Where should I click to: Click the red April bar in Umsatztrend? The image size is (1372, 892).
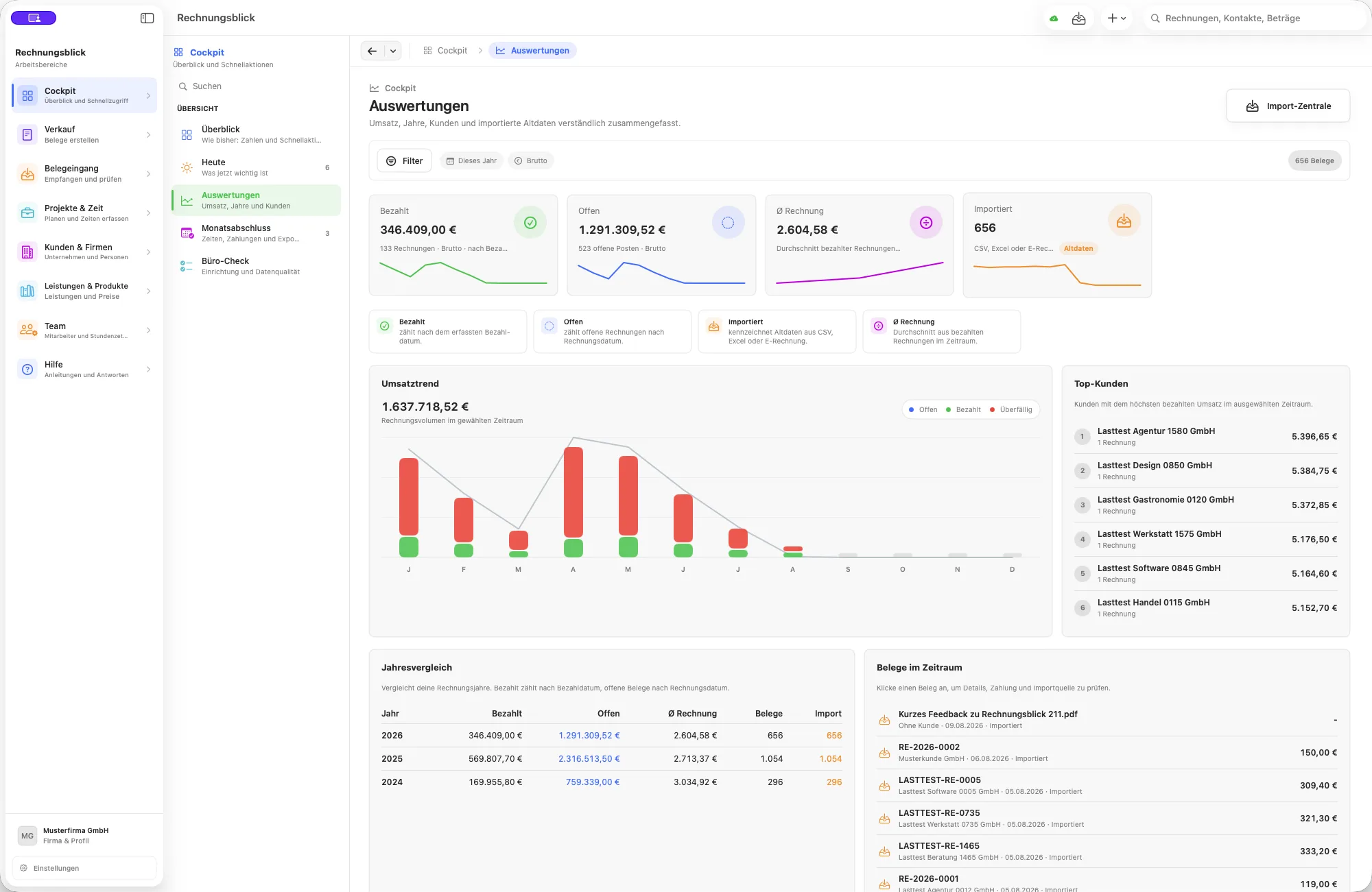click(x=573, y=492)
